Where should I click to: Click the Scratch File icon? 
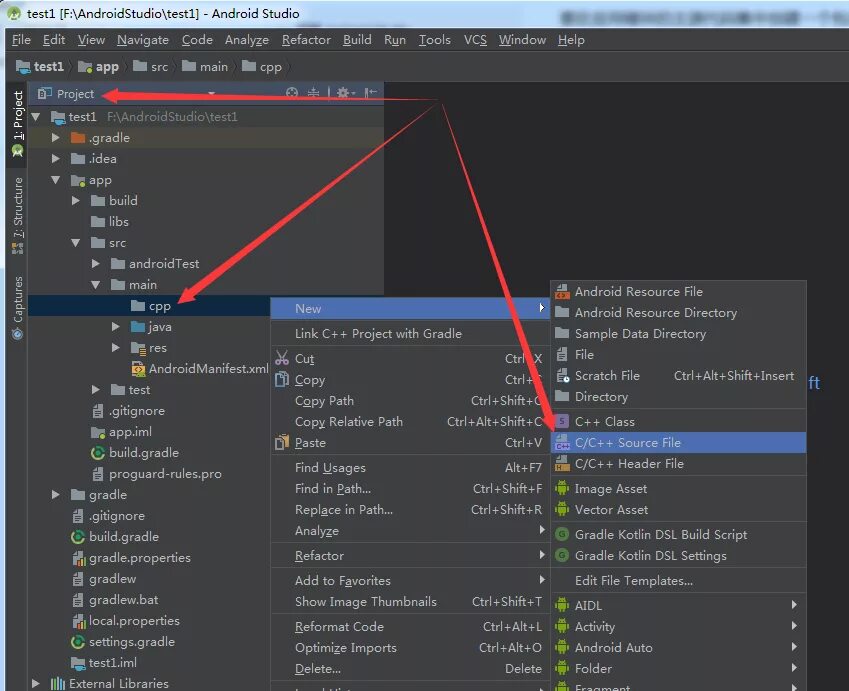tap(563, 375)
